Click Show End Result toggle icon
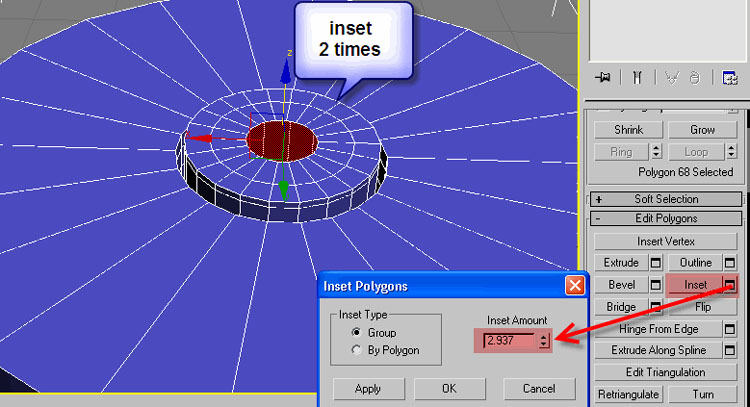750x407 pixels. pyautogui.click(x=636, y=78)
